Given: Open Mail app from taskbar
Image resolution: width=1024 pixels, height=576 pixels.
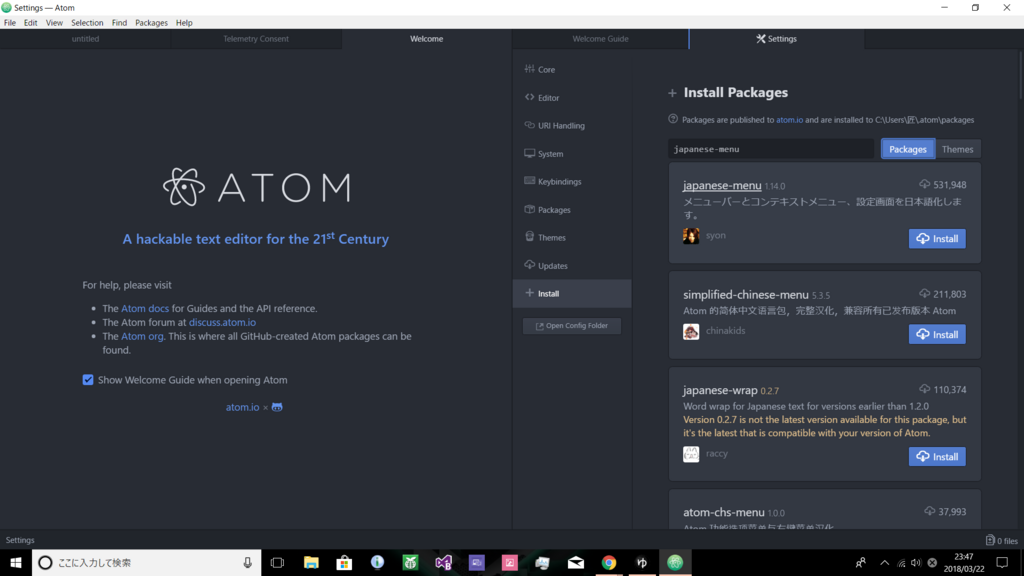Looking at the screenshot, I should coord(576,562).
